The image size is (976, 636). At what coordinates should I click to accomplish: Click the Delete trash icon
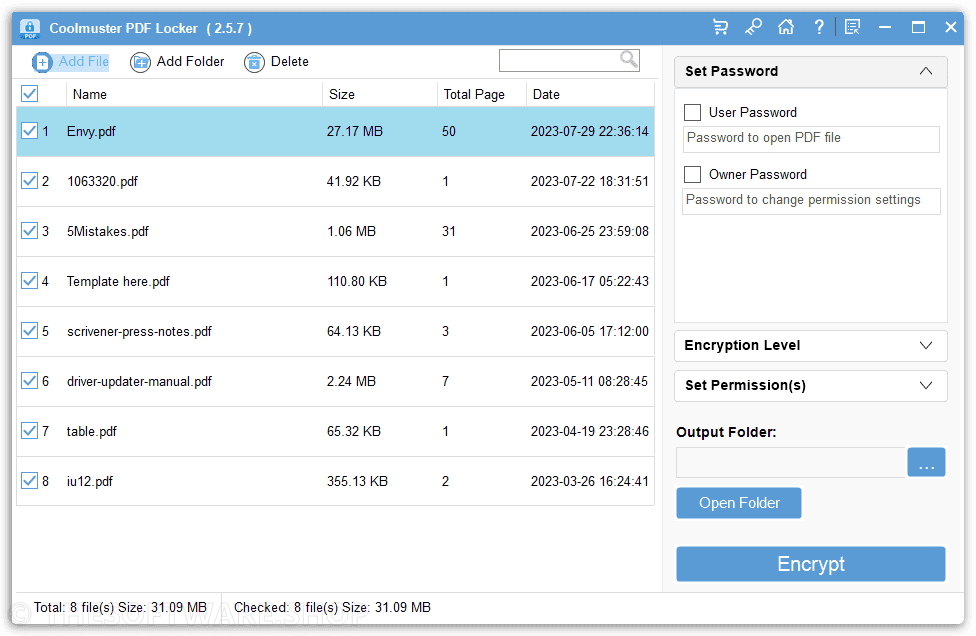tap(254, 62)
